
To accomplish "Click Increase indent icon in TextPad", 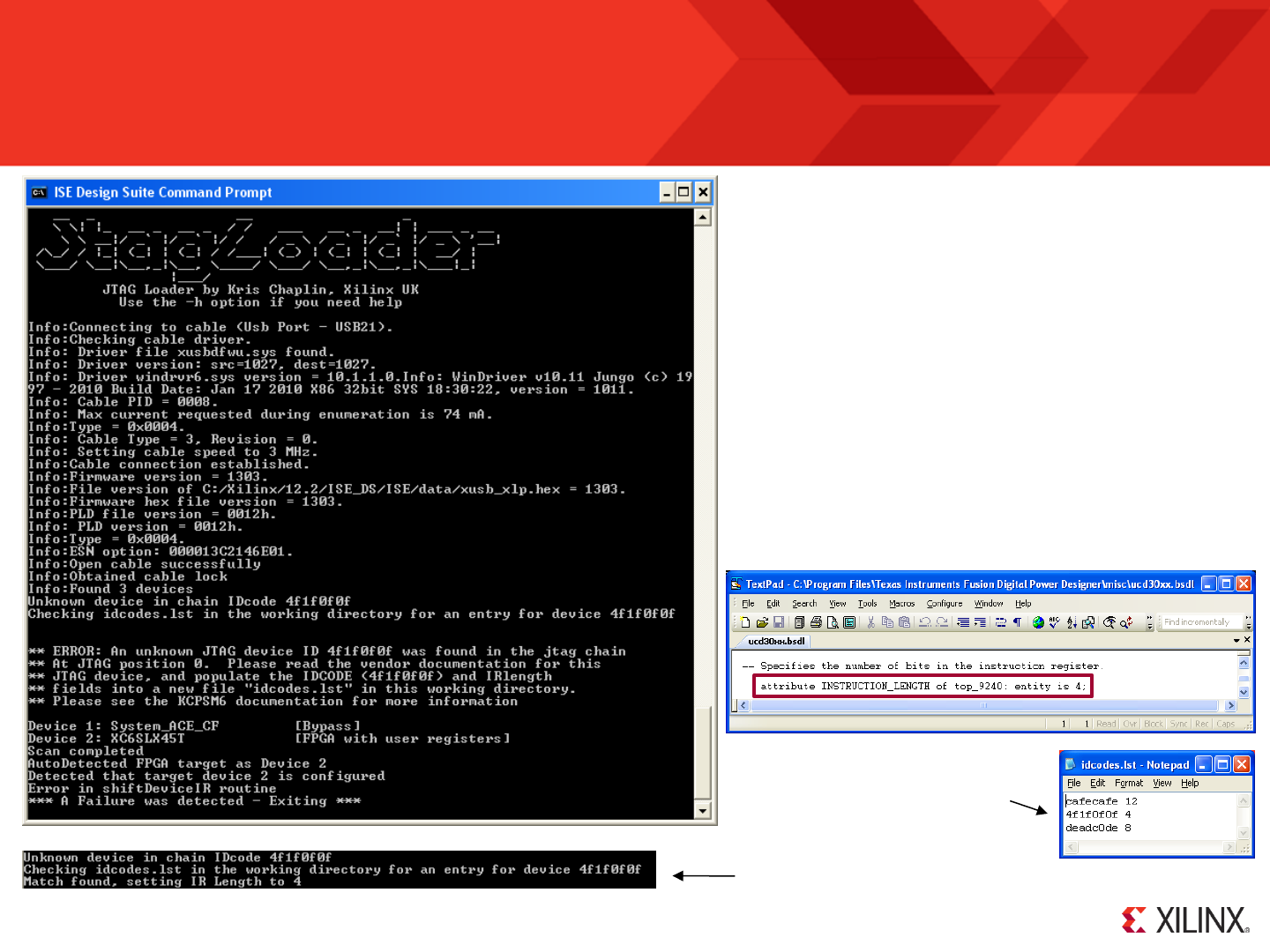I will (980, 622).
